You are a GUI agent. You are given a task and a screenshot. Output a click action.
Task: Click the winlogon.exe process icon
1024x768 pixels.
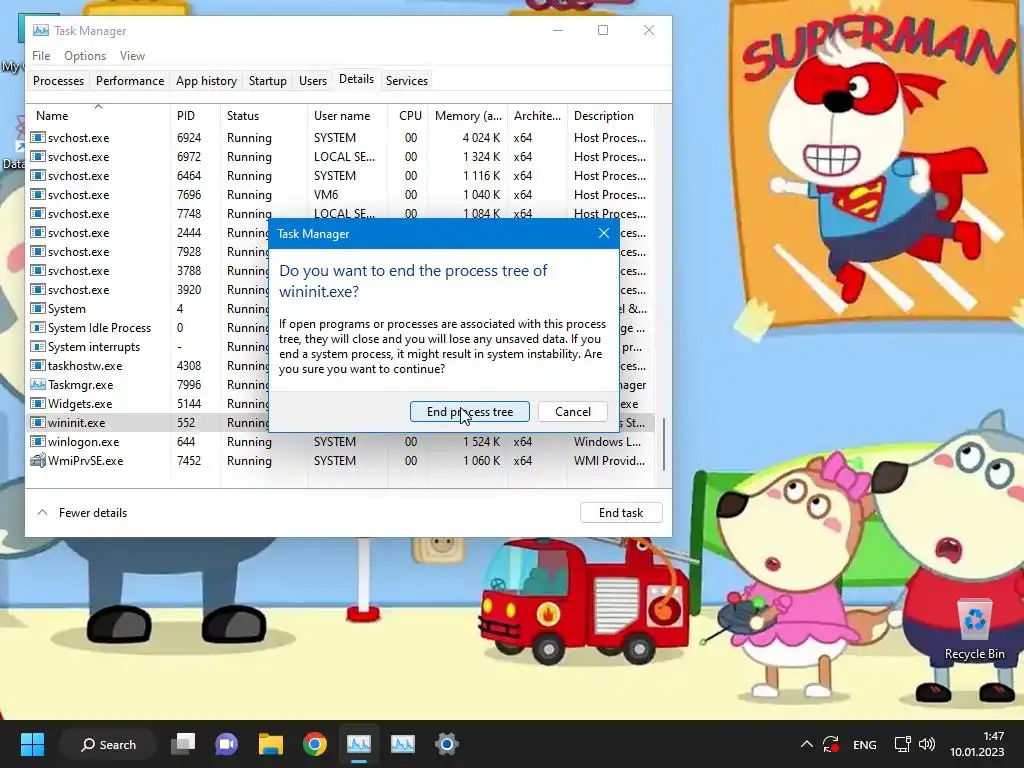pyautogui.click(x=38, y=441)
